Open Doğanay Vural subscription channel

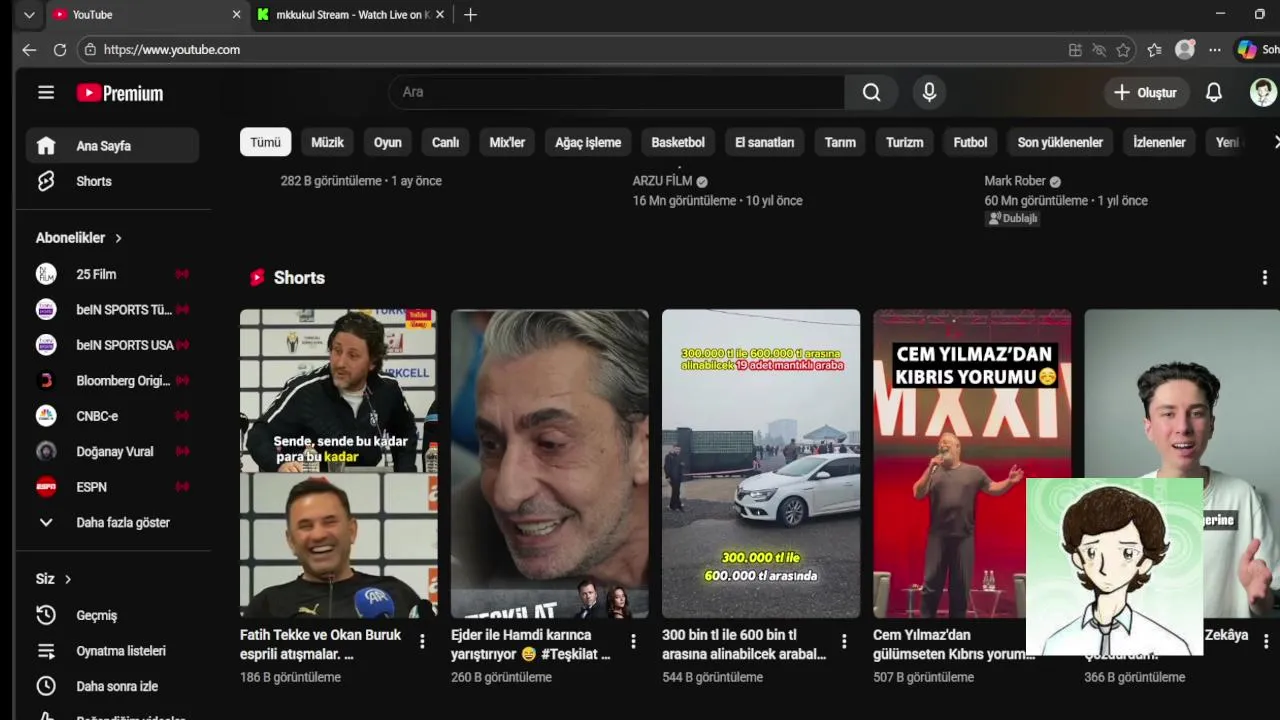(x=113, y=452)
